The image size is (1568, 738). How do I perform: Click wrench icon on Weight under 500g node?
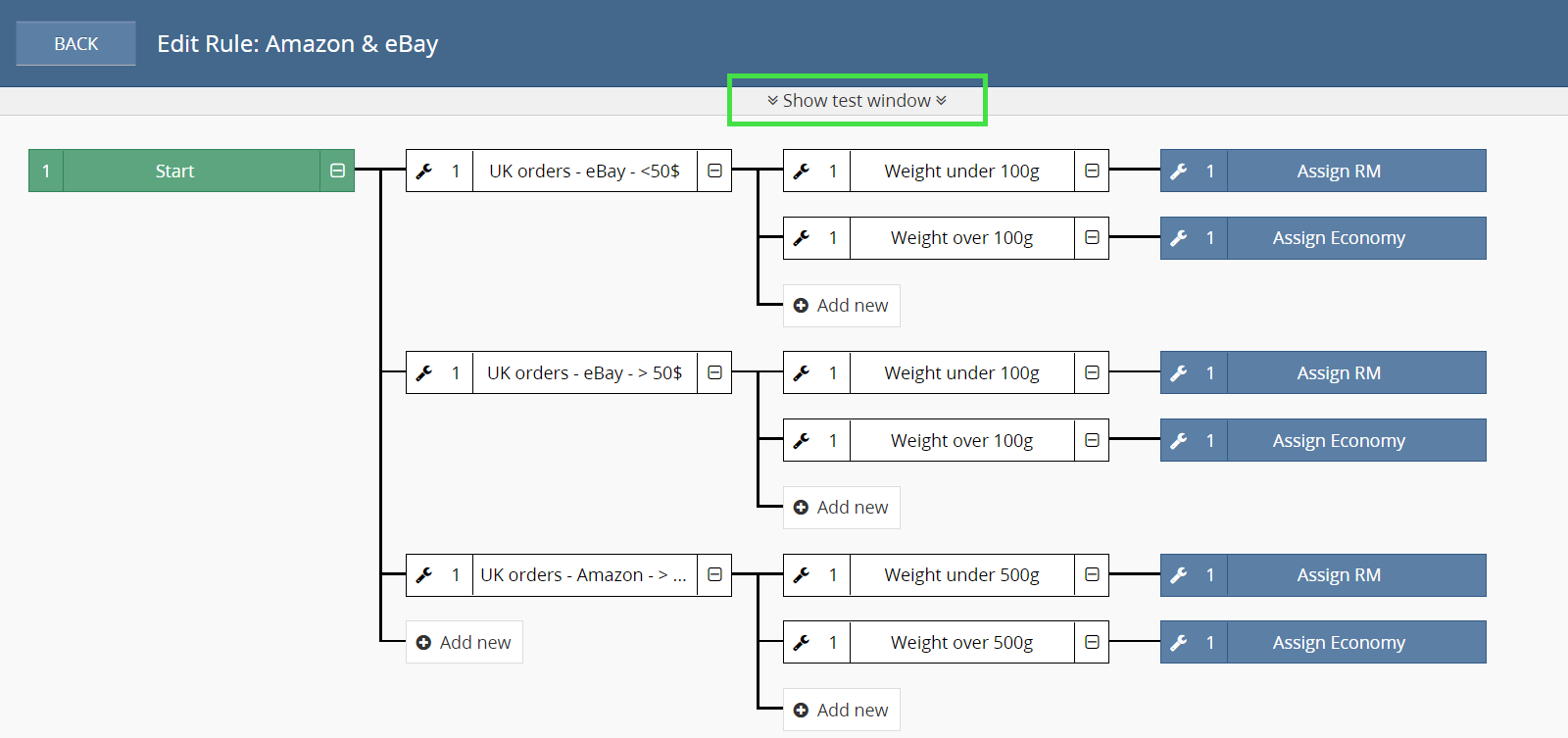click(x=802, y=574)
